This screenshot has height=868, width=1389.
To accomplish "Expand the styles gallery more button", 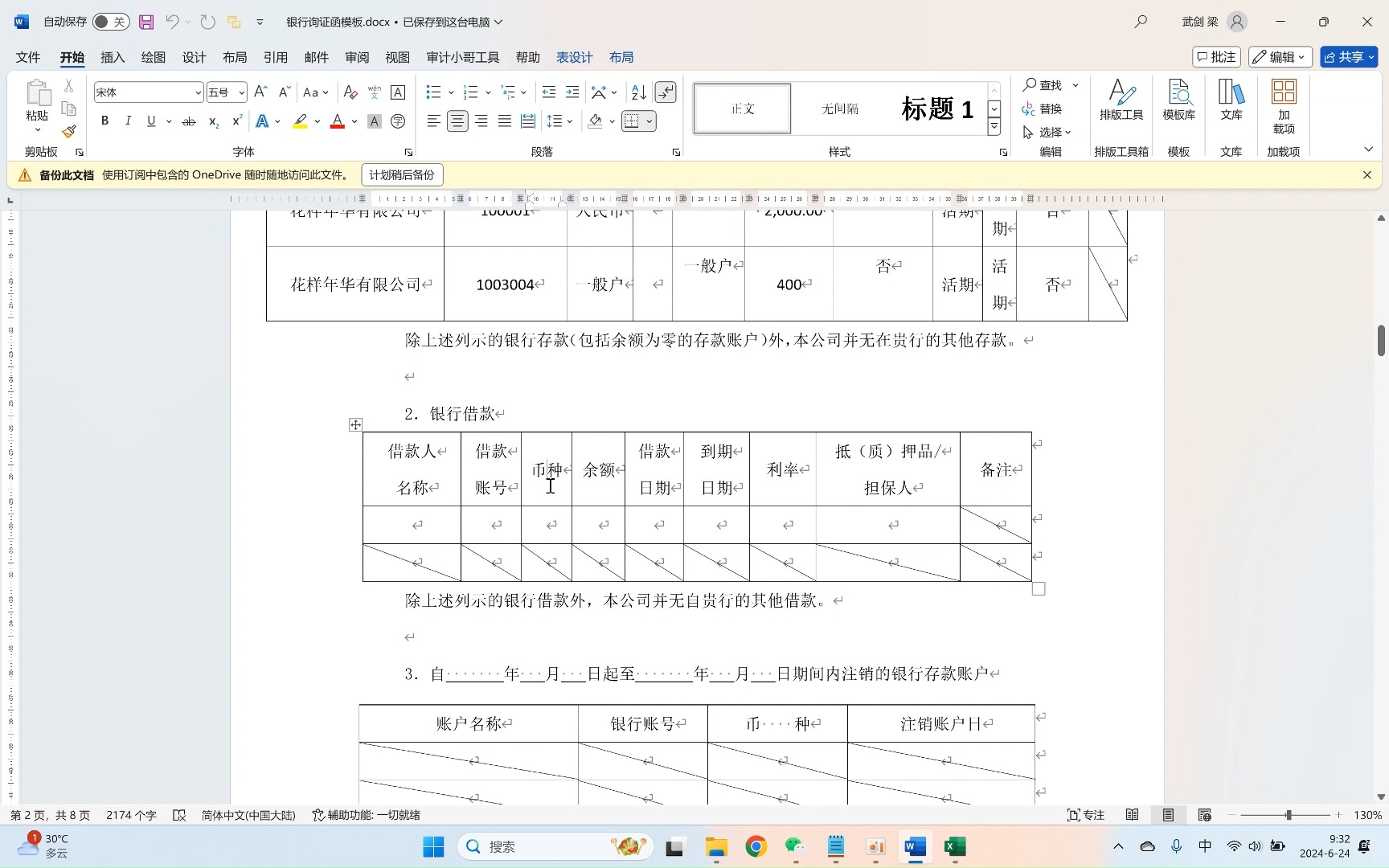I will click(994, 127).
